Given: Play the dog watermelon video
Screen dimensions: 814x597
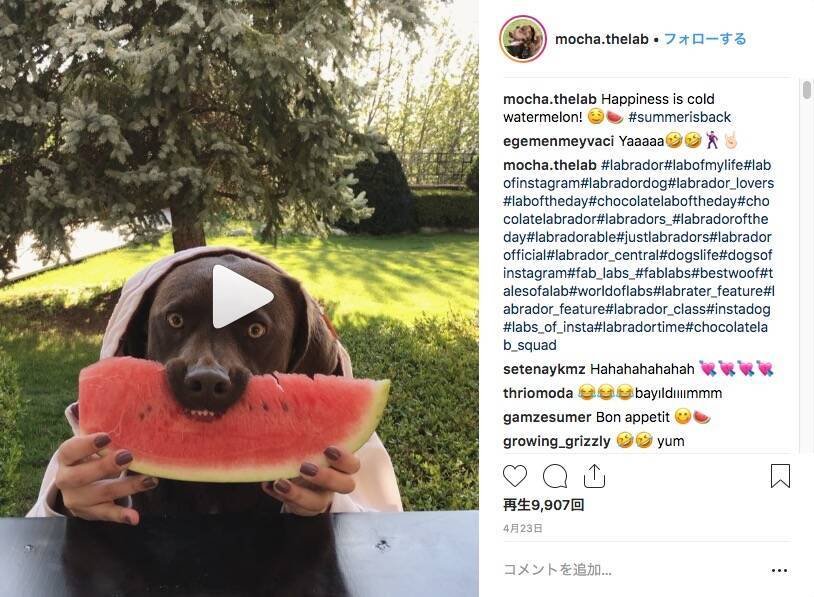Looking at the screenshot, I should point(242,296).
